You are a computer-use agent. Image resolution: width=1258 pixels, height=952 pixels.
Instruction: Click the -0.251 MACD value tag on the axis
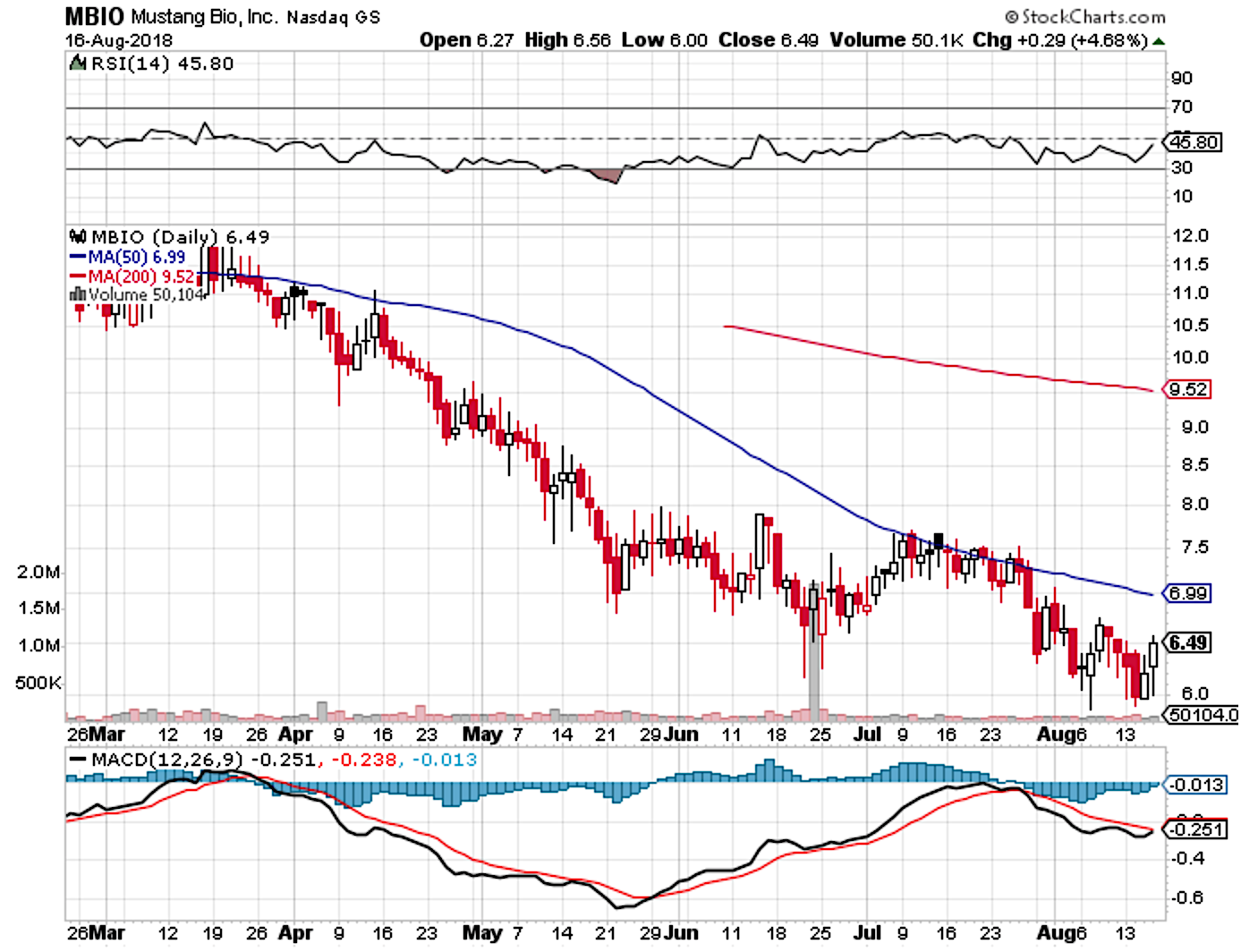click(x=1194, y=829)
